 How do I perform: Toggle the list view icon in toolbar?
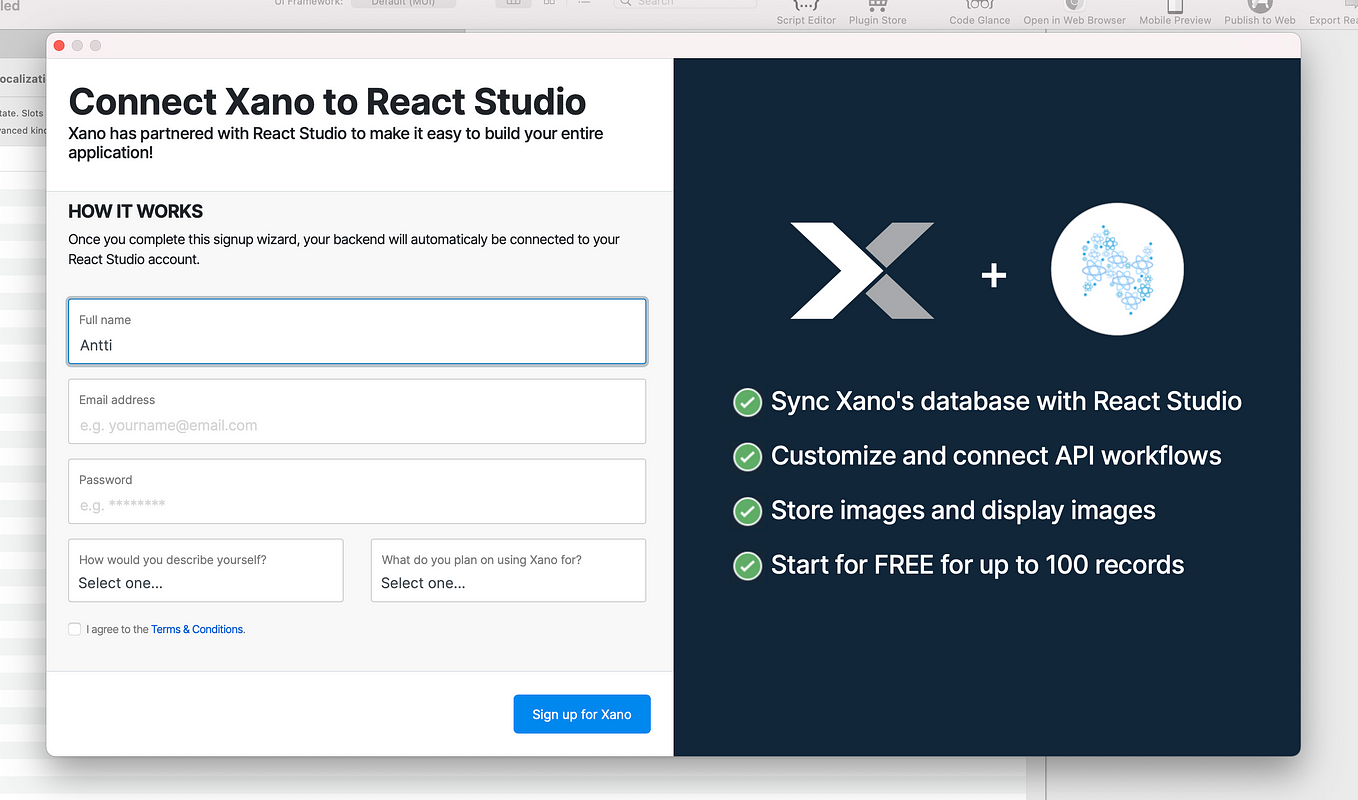pos(584,3)
